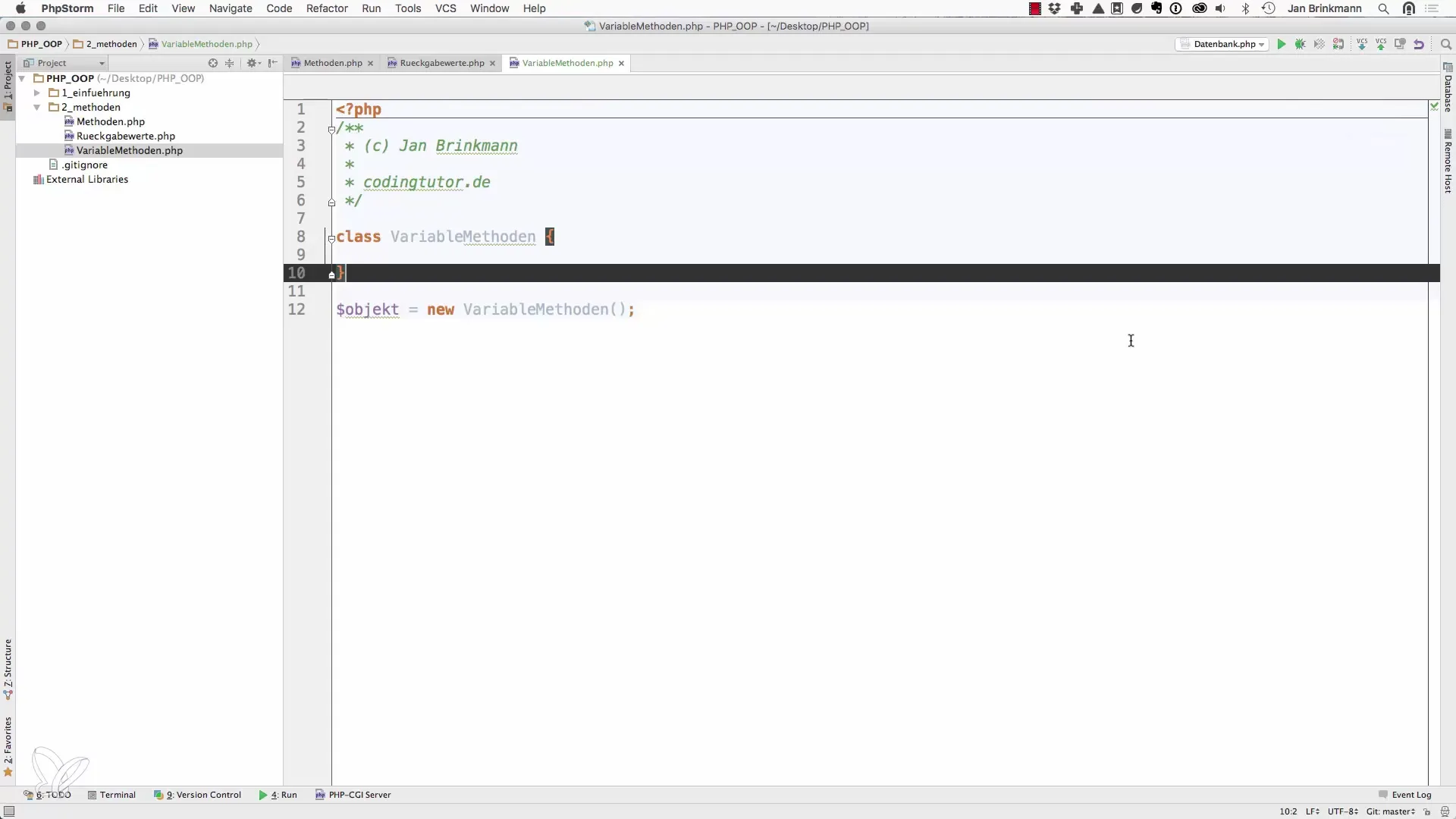Screen dimensions: 1456x819
Task: Start debugging with the green bug icon
Action: (1301, 44)
